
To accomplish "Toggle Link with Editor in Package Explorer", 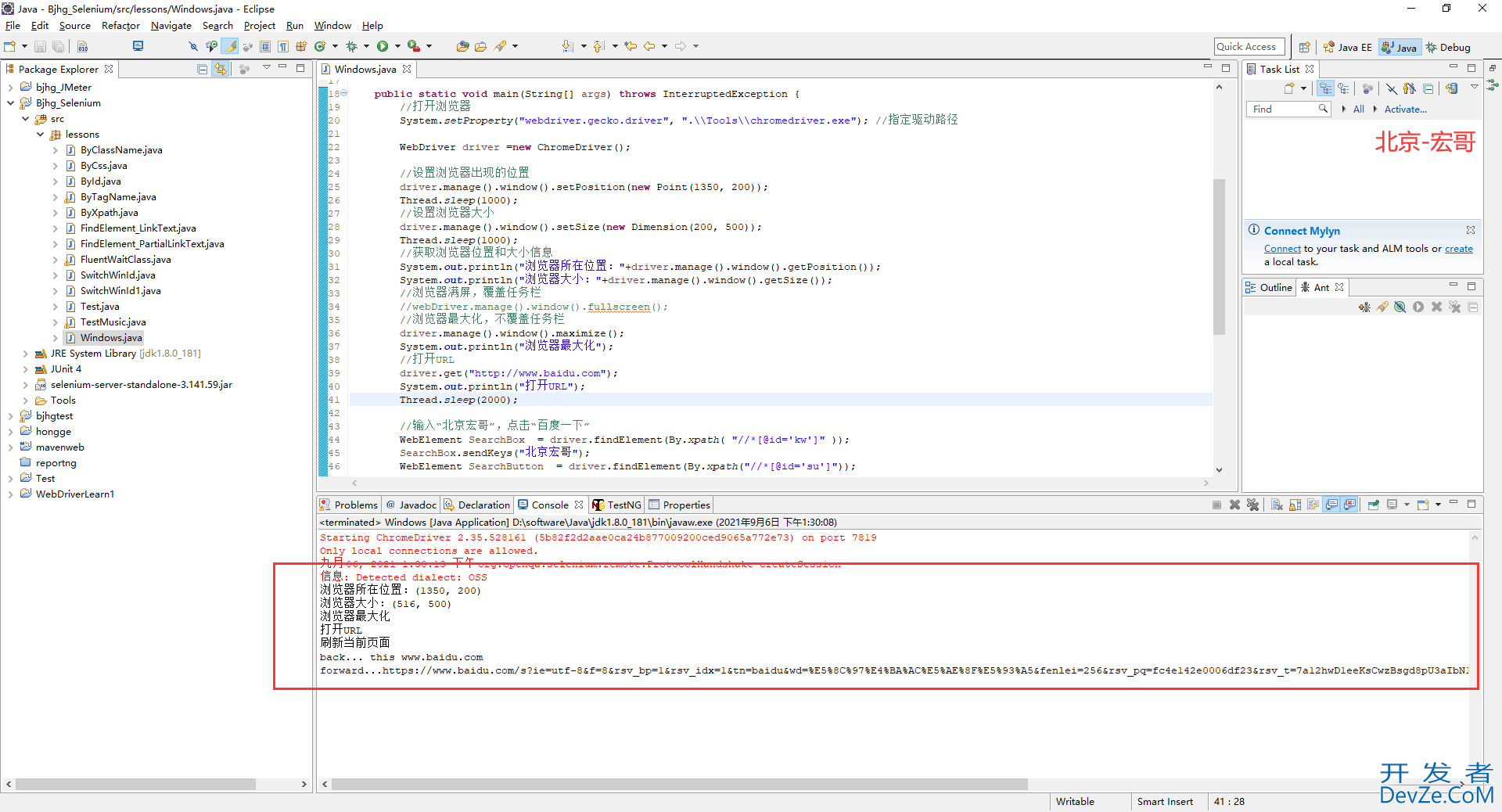I will pyautogui.click(x=221, y=69).
